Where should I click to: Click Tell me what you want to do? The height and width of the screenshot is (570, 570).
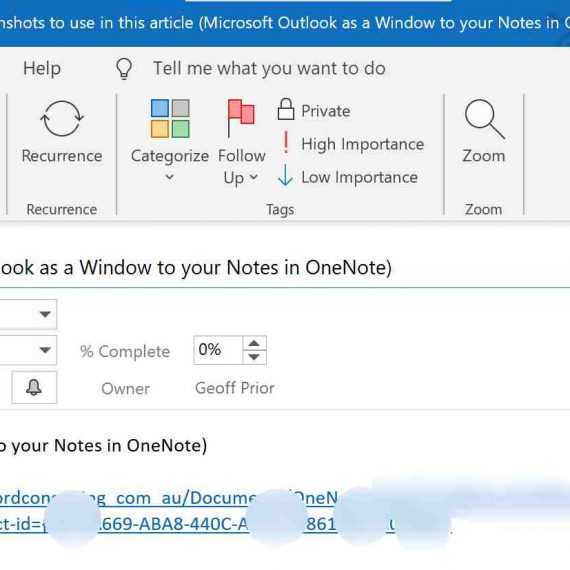(x=269, y=68)
